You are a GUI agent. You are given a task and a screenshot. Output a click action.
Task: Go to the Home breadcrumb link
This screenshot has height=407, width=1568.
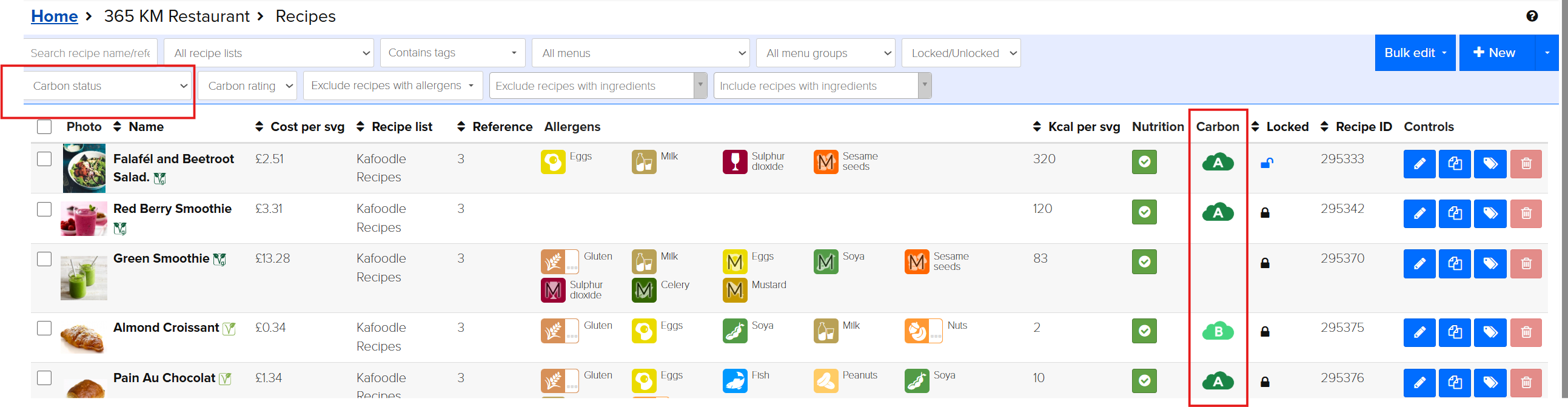[54, 16]
